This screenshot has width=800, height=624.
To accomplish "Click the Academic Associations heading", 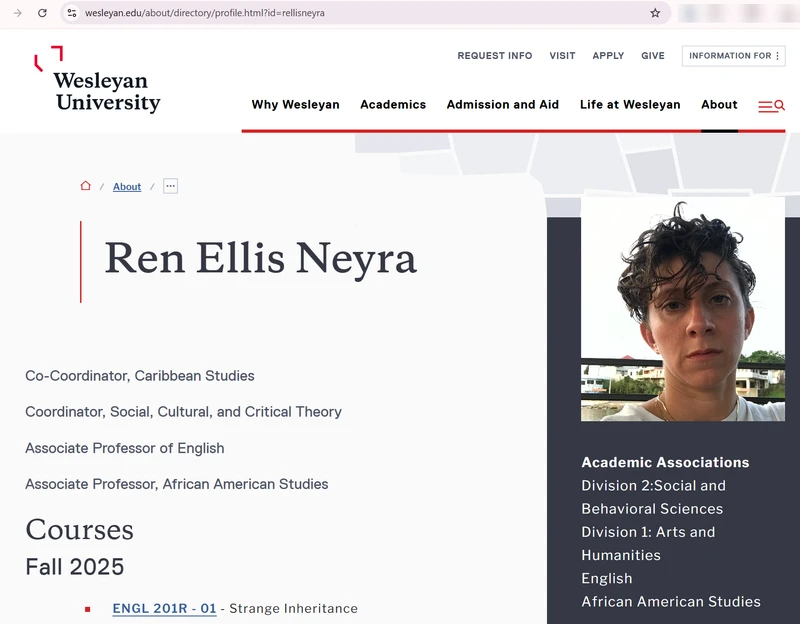I will pos(665,462).
